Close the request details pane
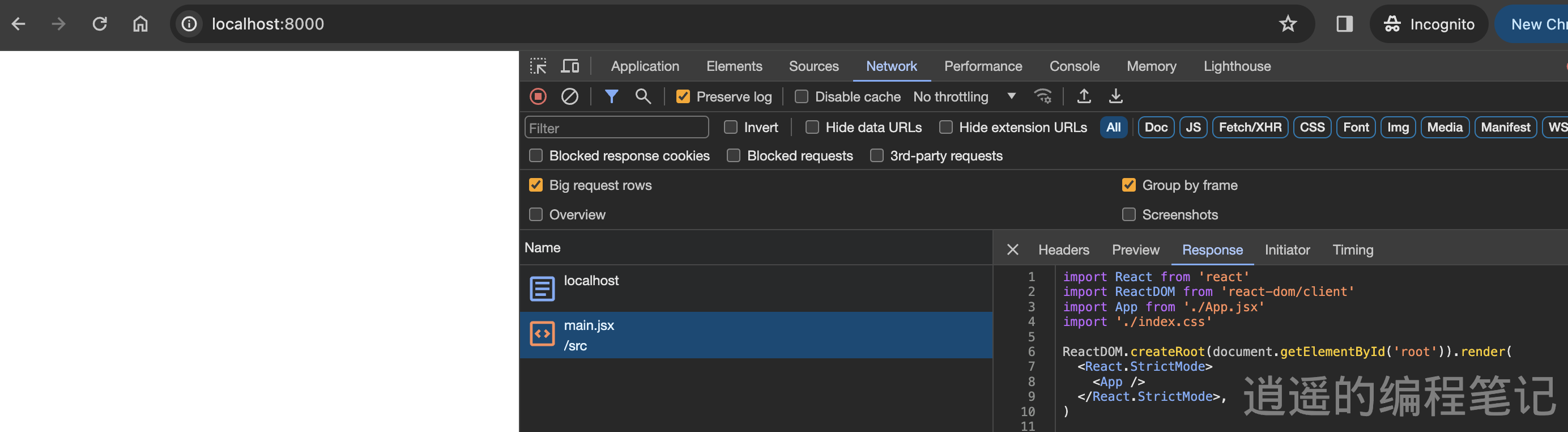 [x=1013, y=250]
